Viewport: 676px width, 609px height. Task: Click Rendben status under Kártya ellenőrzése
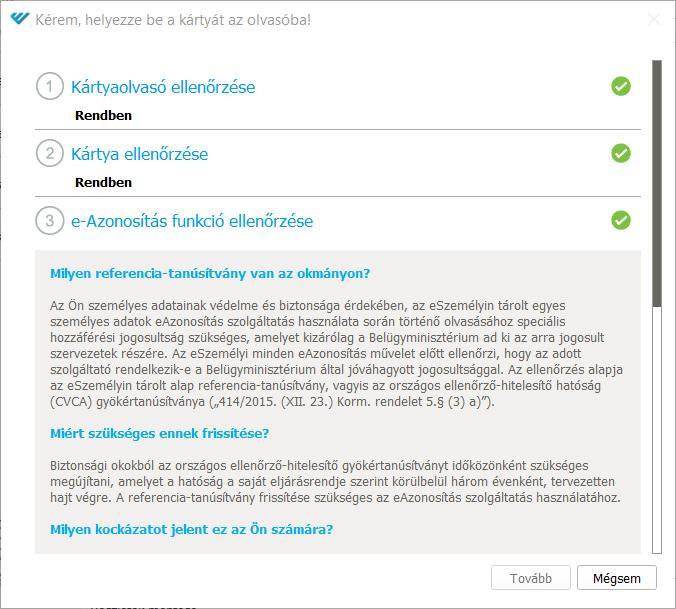coord(103,182)
